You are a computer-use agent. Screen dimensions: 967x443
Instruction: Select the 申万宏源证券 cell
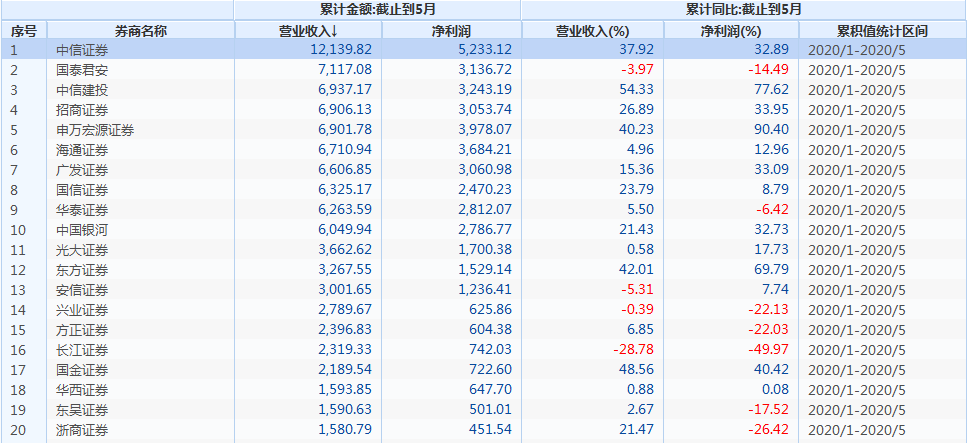coord(95,130)
